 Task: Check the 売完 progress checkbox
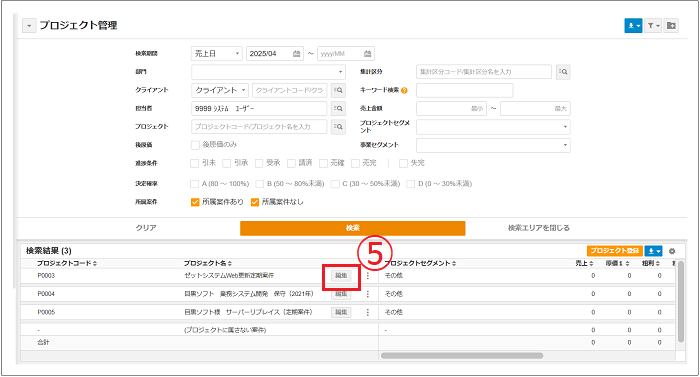coord(356,163)
